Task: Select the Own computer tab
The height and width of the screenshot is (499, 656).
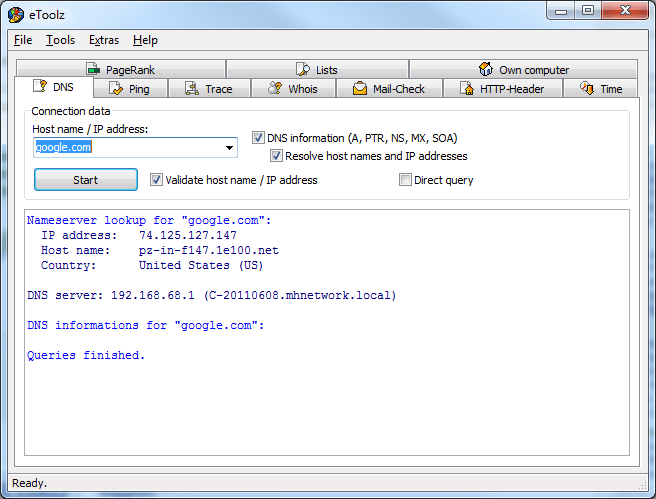Action: (x=523, y=69)
